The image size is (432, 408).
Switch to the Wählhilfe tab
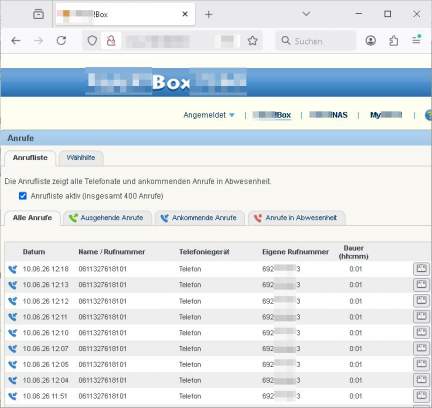81,158
